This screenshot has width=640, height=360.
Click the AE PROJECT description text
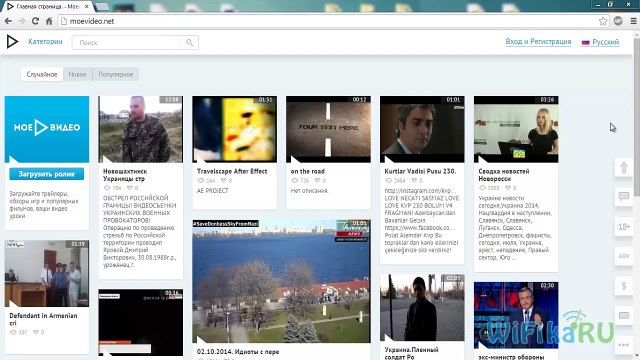[213, 191]
